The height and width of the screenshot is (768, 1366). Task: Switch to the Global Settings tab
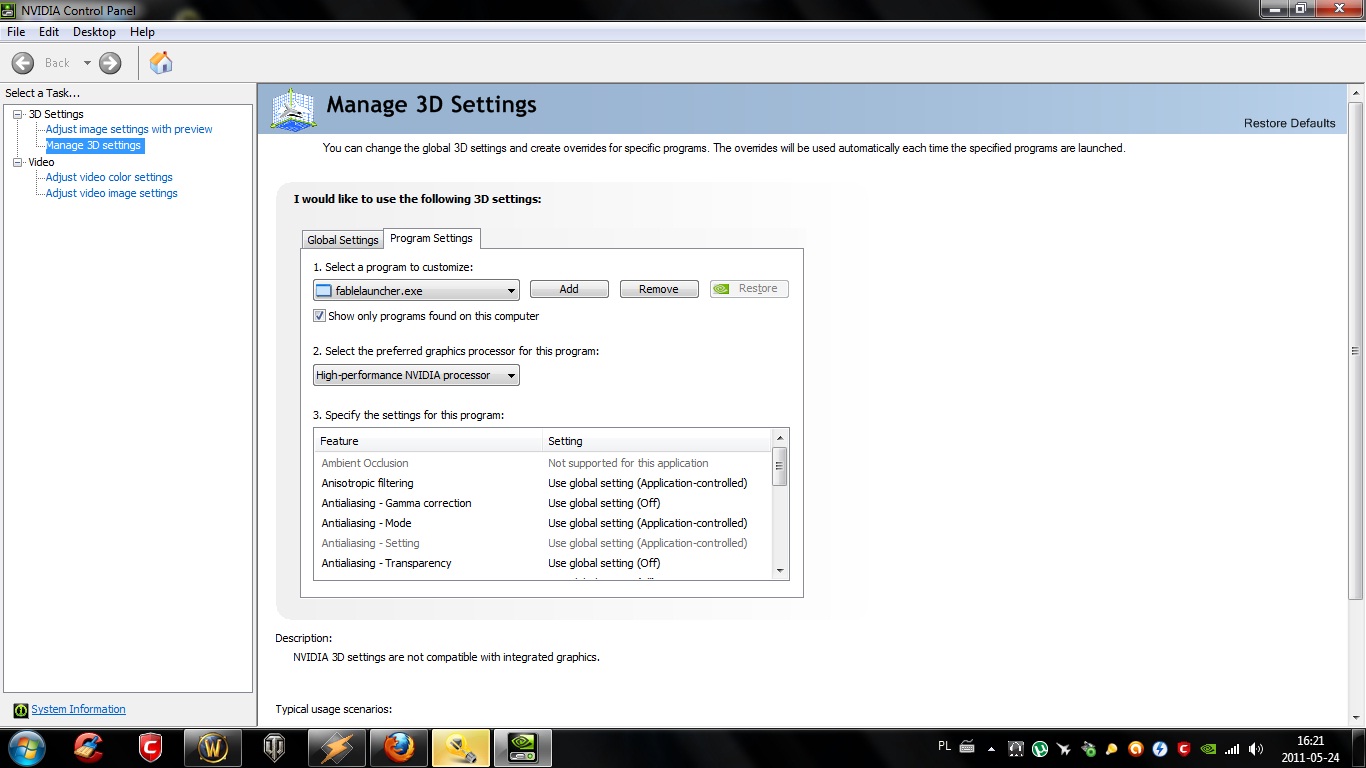pos(342,240)
